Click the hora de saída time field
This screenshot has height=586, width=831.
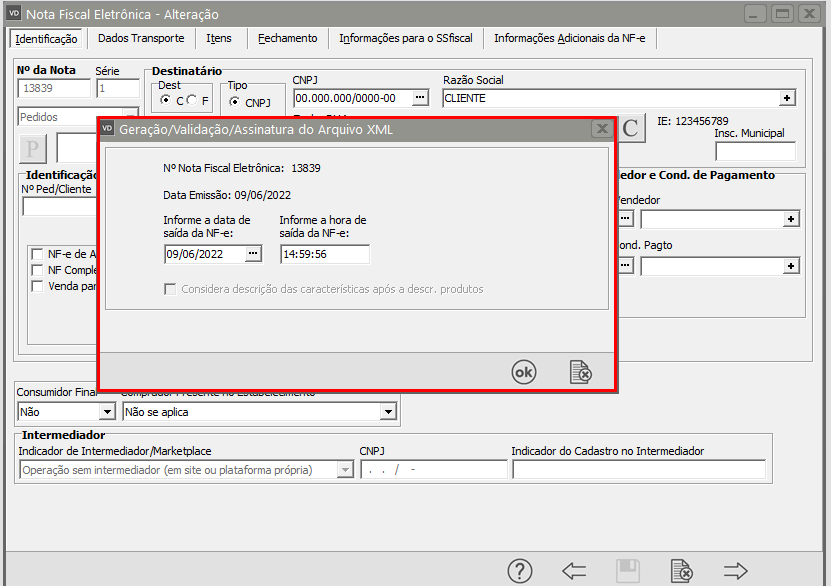(324, 254)
